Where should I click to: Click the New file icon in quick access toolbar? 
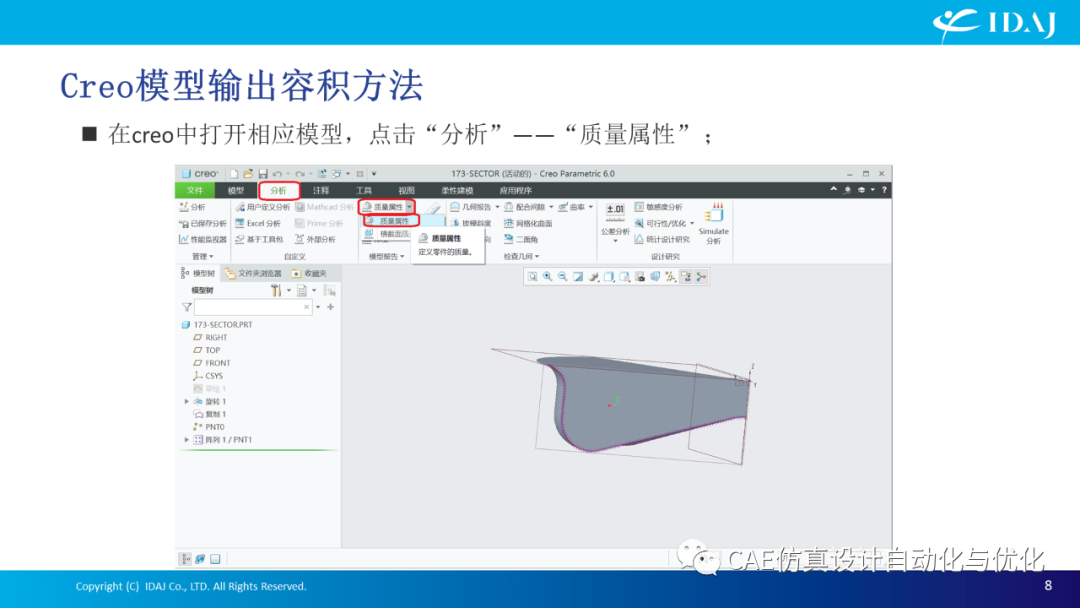(233, 174)
